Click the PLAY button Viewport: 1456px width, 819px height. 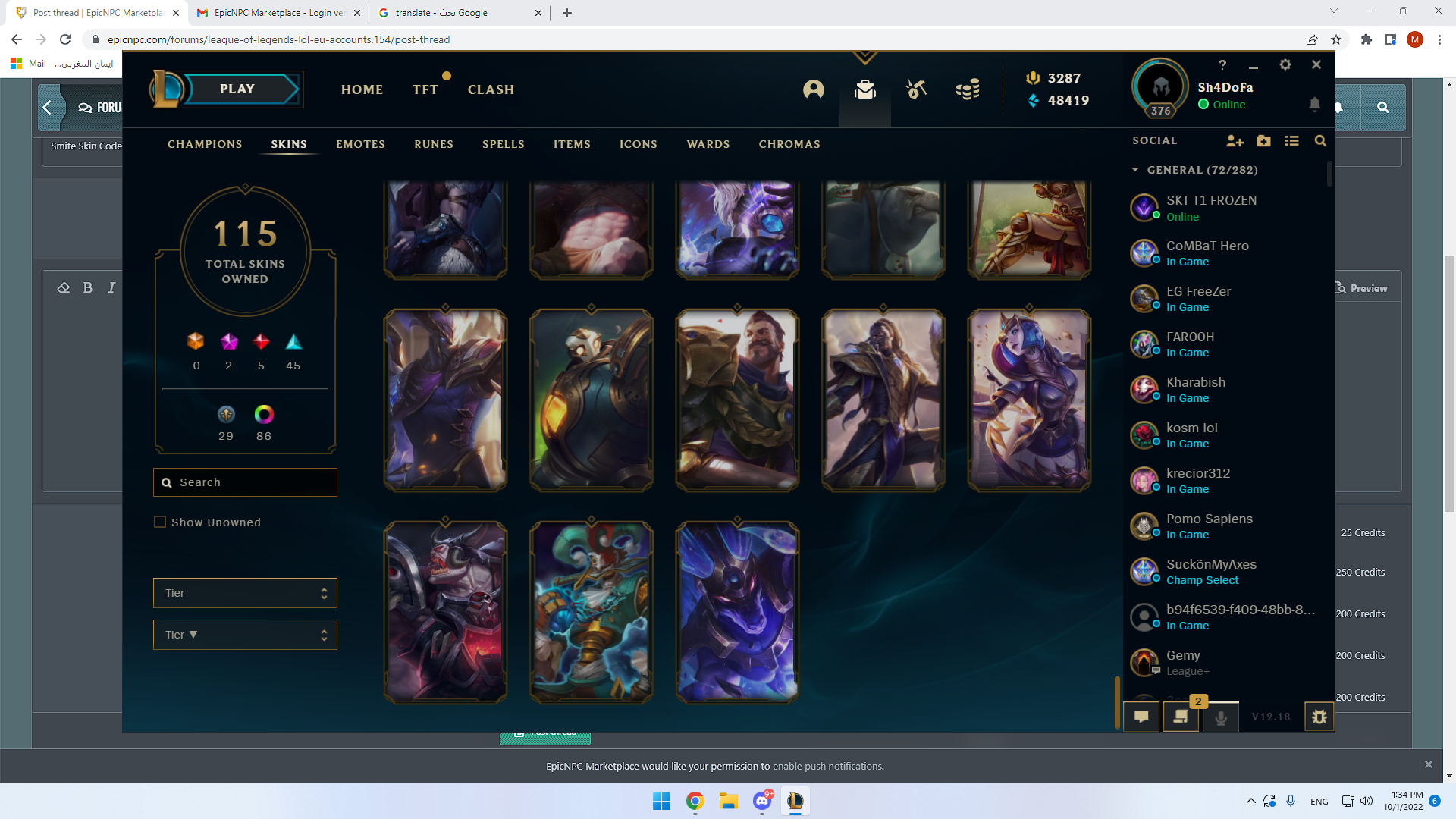(237, 89)
